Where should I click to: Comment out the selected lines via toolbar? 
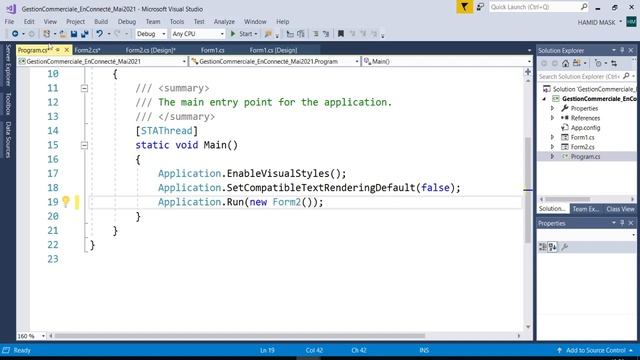pos(316,34)
